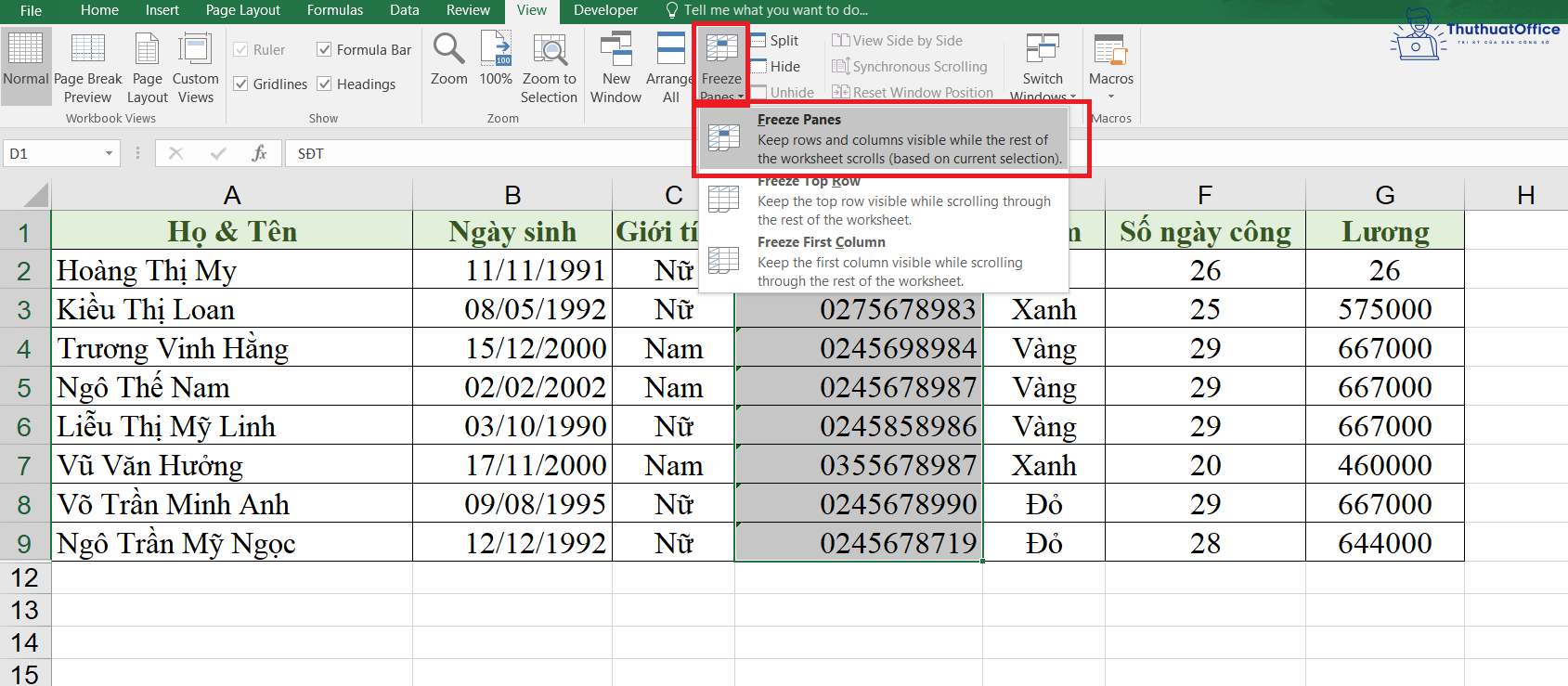Click Reset Window Position
Screen dimensions: 1568x686
[x=913, y=93]
